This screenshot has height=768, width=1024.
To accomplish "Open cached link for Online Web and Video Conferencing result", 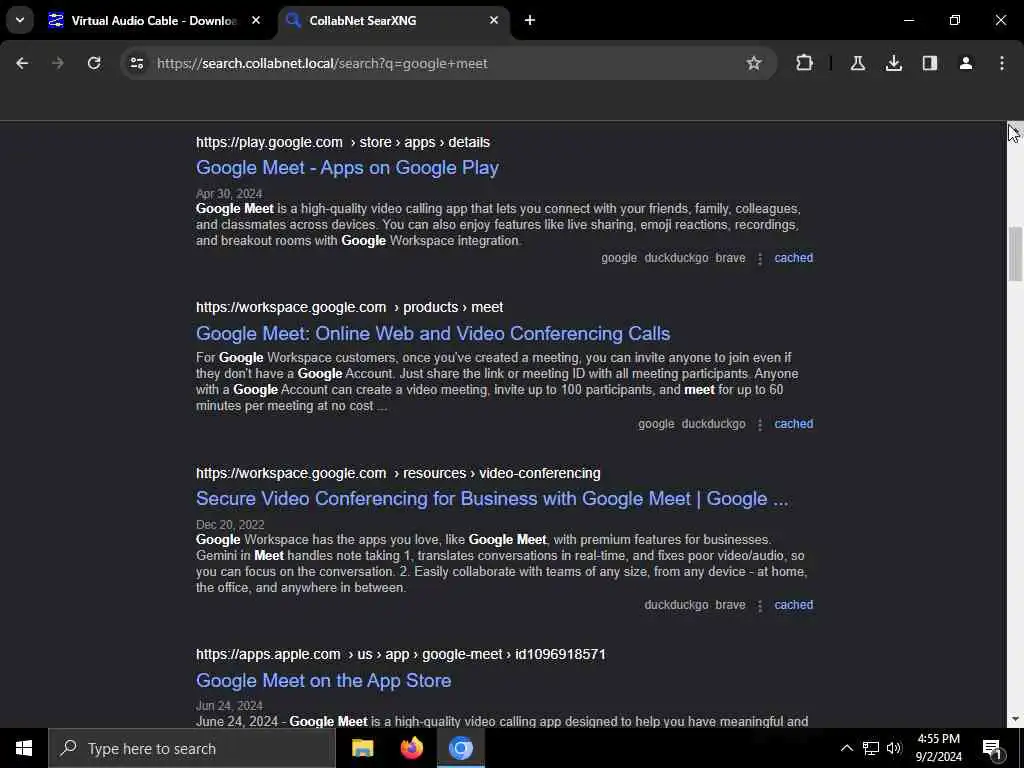I will pos(793,424).
